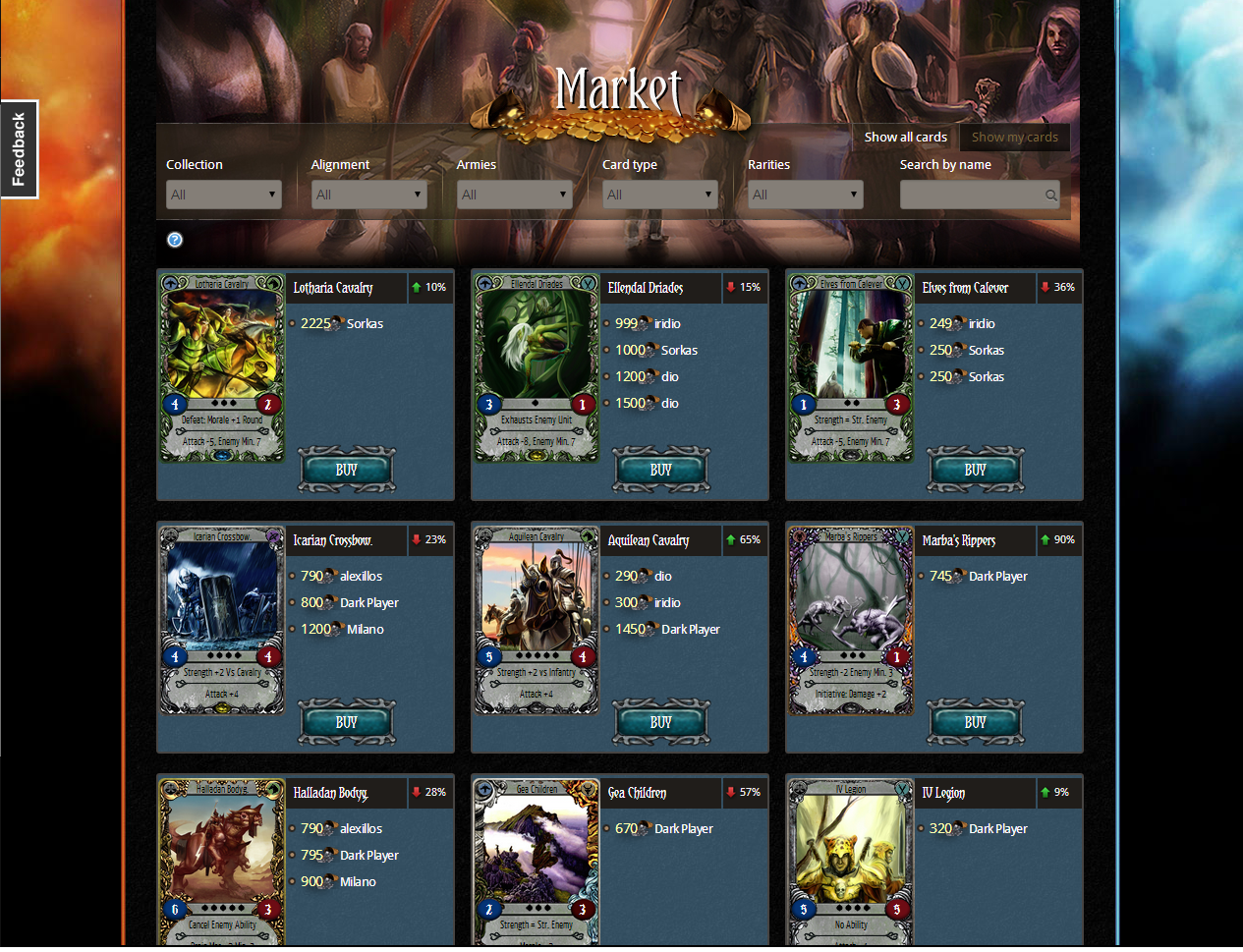Open the Rarities dropdown
The height and width of the screenshot is (952, 1243).
coord(806,195)
